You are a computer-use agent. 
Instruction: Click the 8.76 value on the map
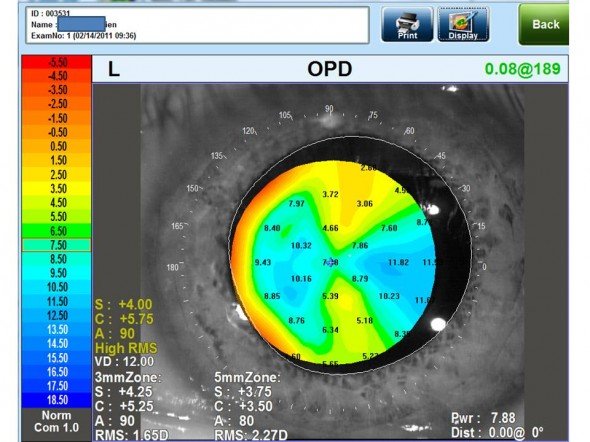(297, 320)
